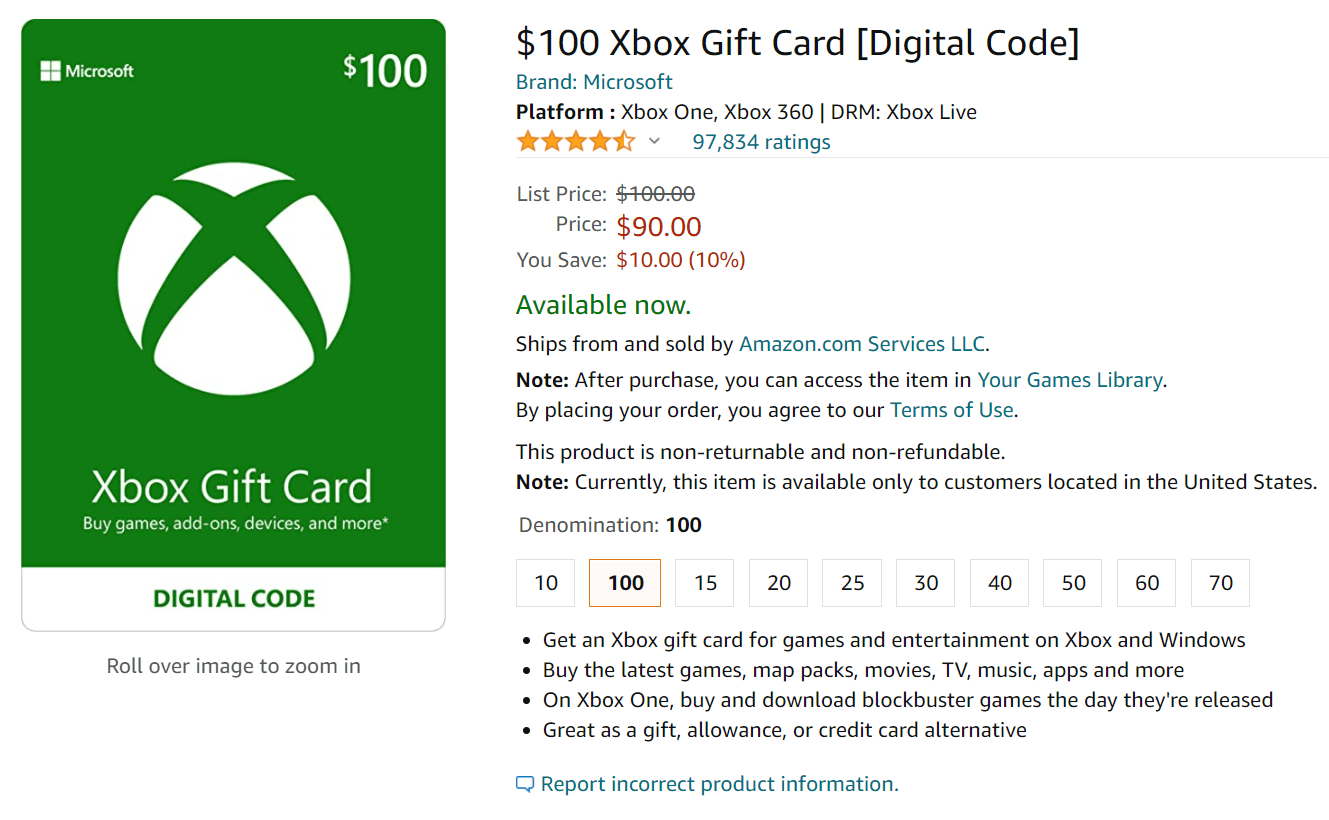
Task: Click the Amazon.com Services LLC link
Action: point(861,343)
